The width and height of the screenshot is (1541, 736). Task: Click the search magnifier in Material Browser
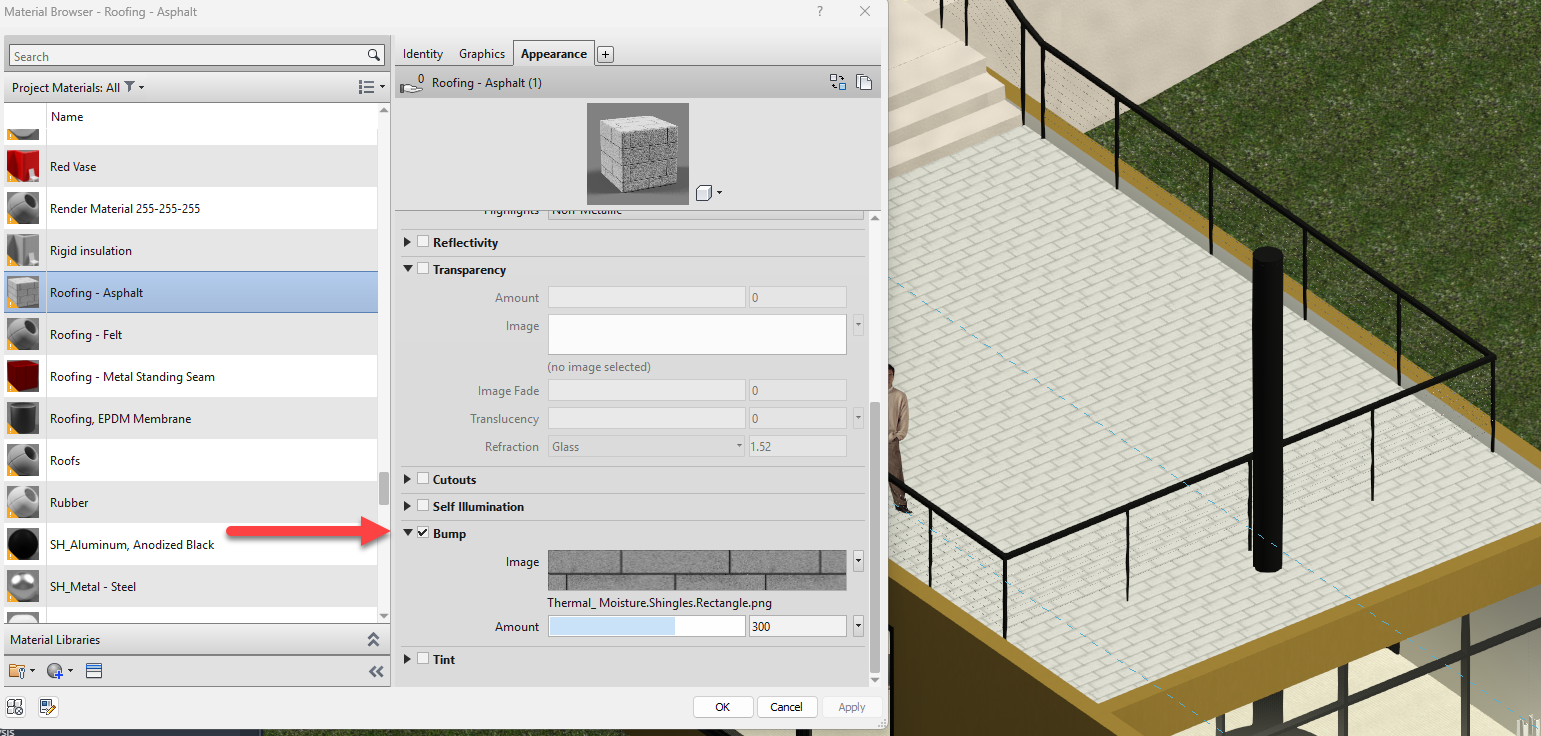(374, 55)
